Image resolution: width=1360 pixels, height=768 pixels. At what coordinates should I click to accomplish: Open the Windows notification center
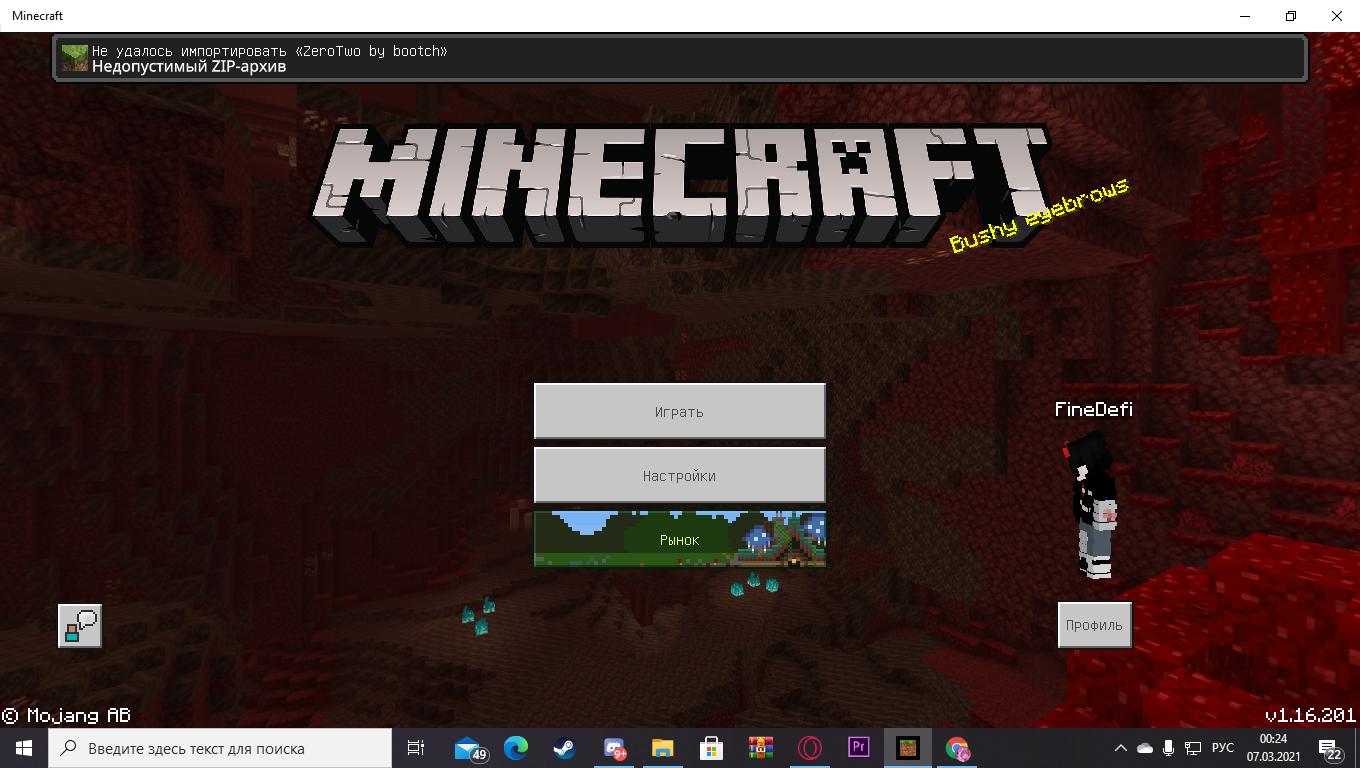tap(1331, 748)
